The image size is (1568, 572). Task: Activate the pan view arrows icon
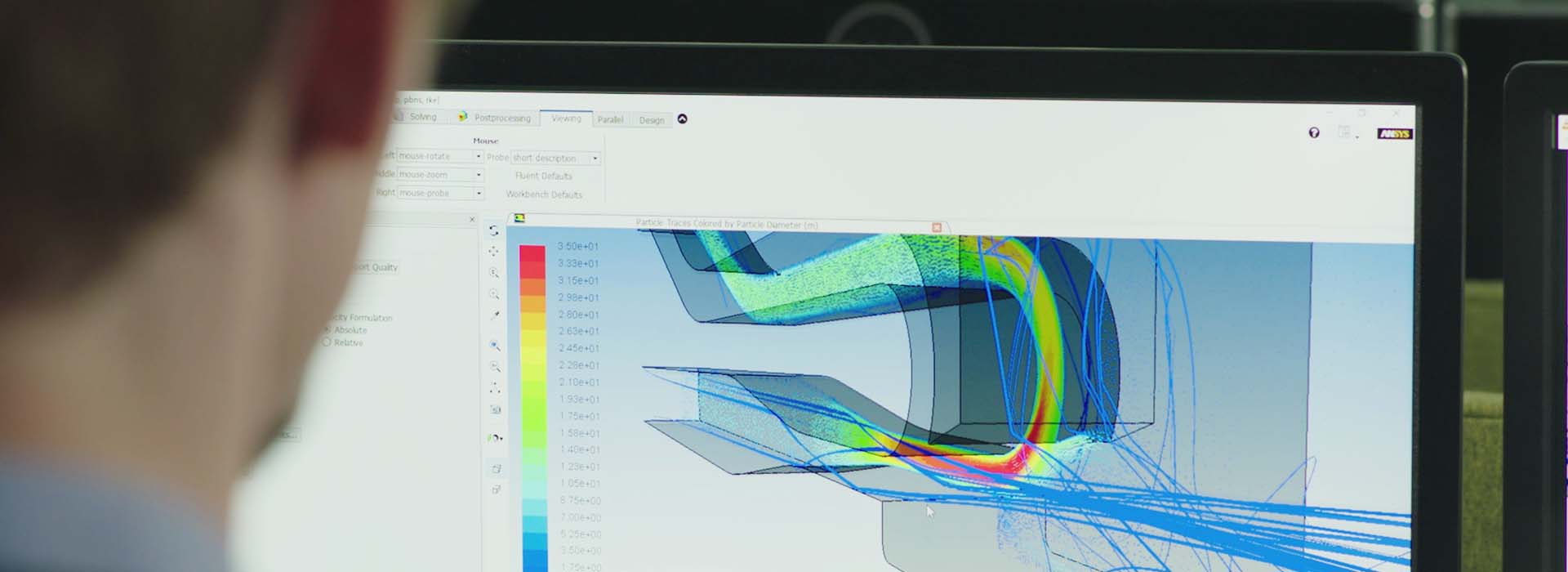pos(493,252)
